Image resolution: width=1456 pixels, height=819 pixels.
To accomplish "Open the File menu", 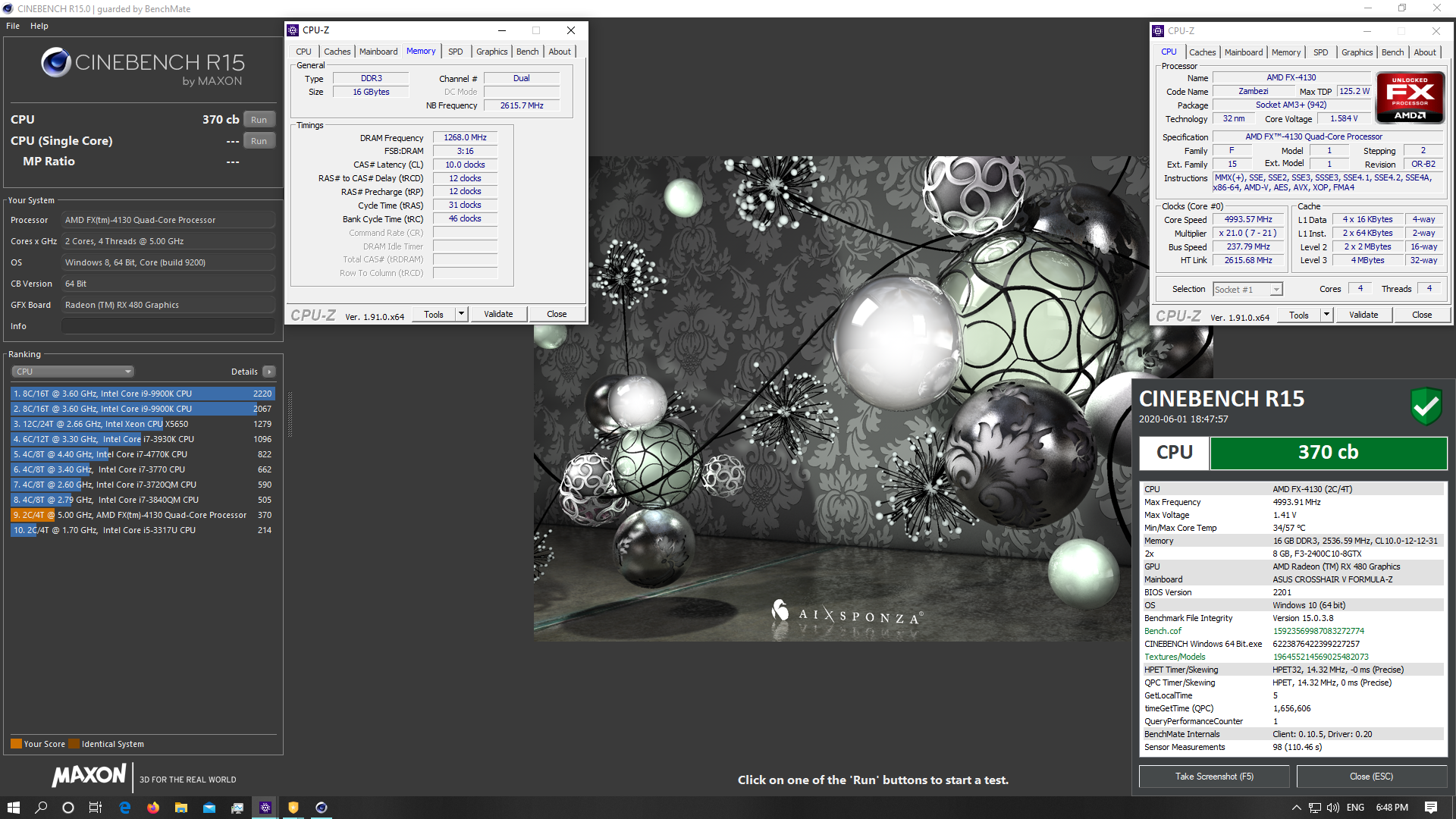I will 13,26.
